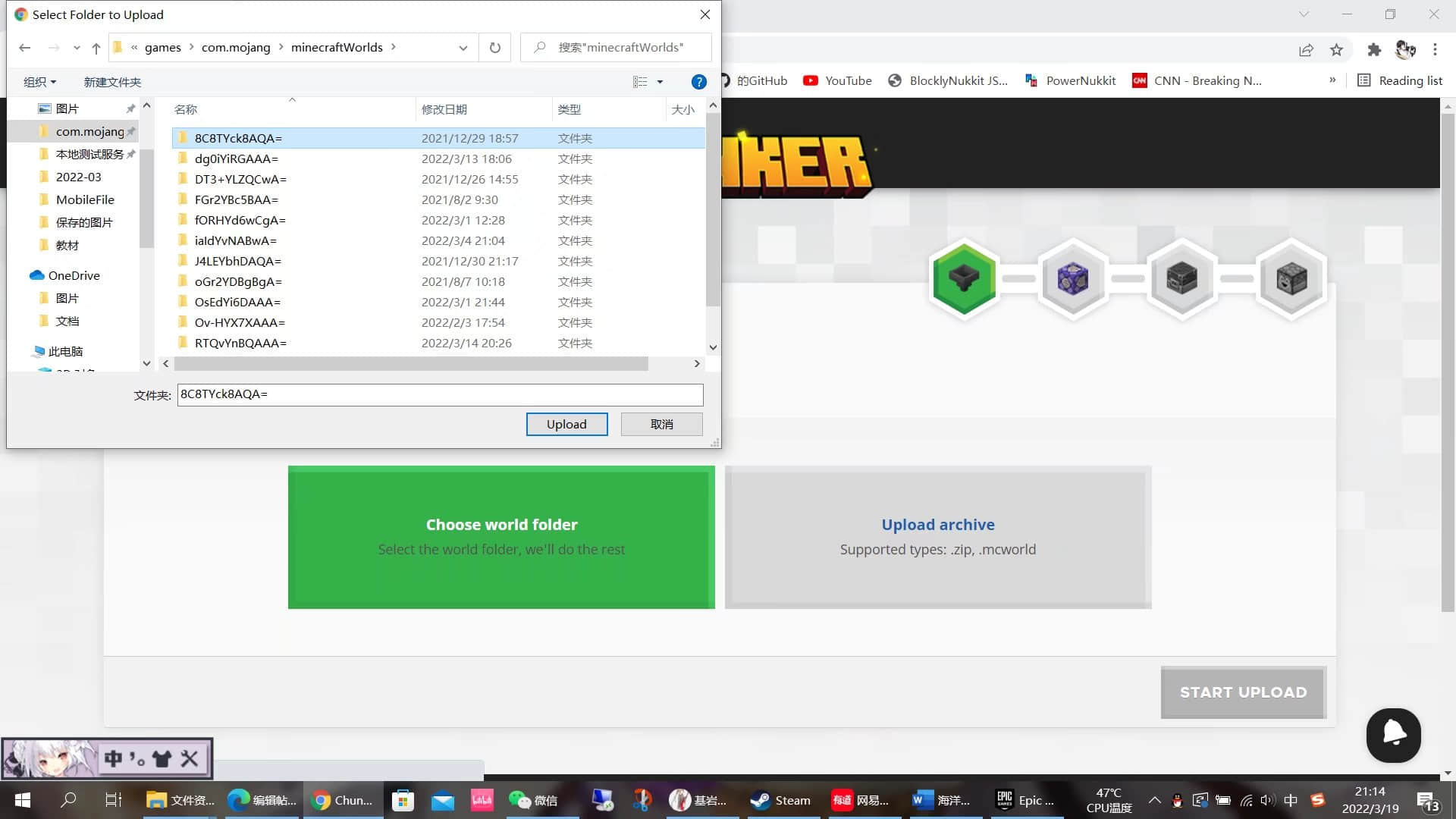Select OneDrive in navigation pane
Image resolution: width=1456 pixels, height=819 pixels.
[x=74, y=275]
